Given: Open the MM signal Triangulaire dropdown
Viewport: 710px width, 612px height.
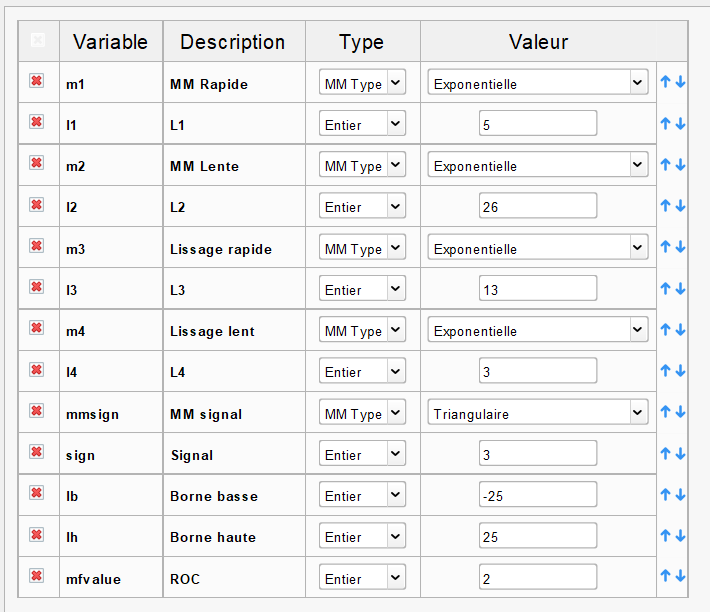Looking at the screenshot, I should 538,413.
